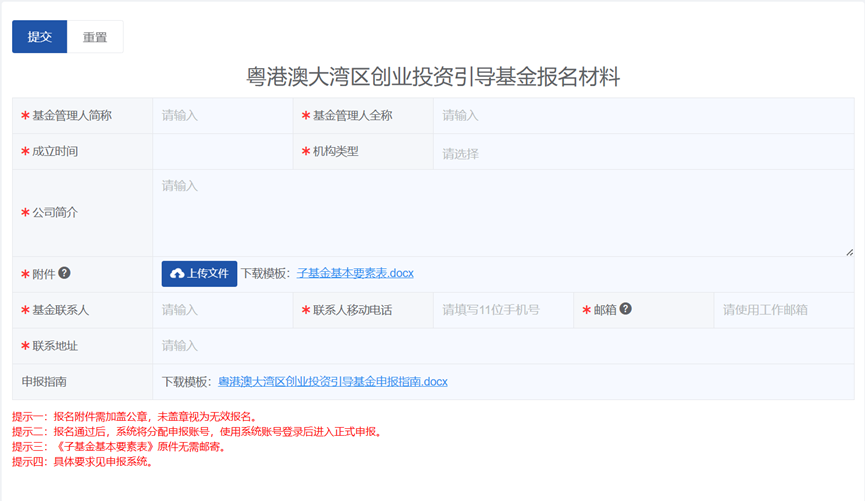Focus the 基金管理人全称 text field
This screenshot has height=501, width=865.
pyautogui.click(x=643, y=116)
